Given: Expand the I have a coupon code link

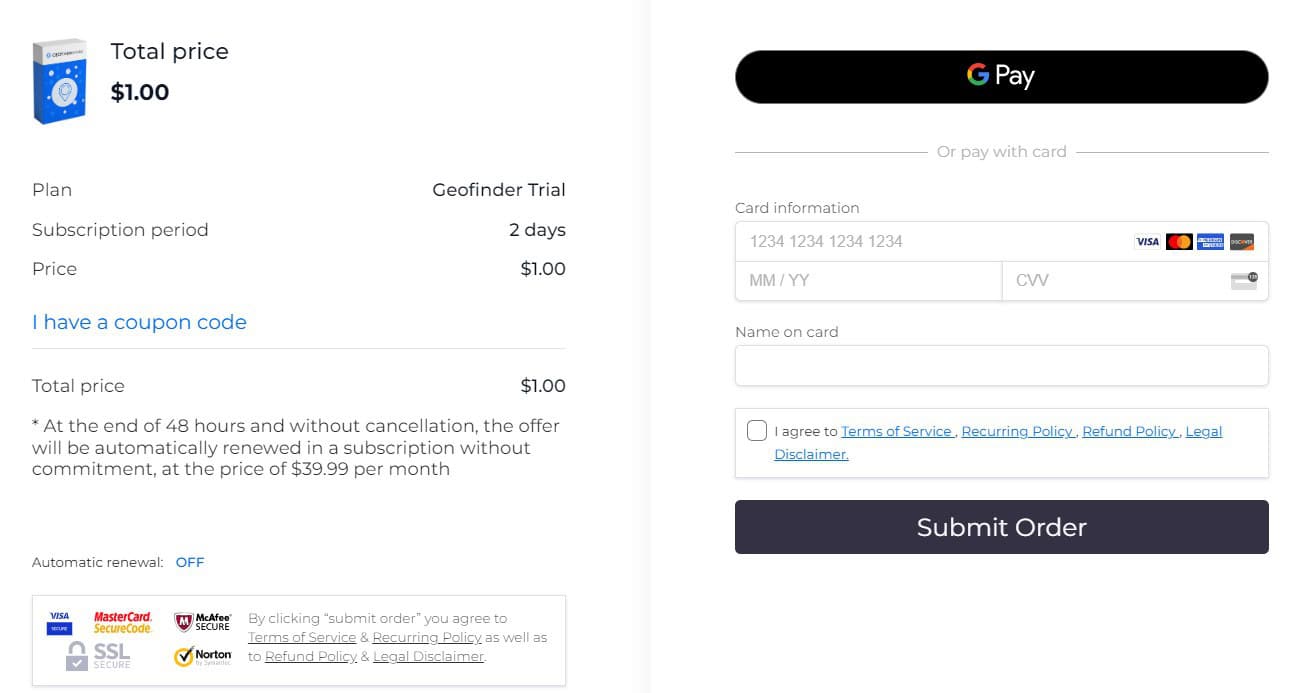Looking at the screenshot, I should click(x=139, y=322).
